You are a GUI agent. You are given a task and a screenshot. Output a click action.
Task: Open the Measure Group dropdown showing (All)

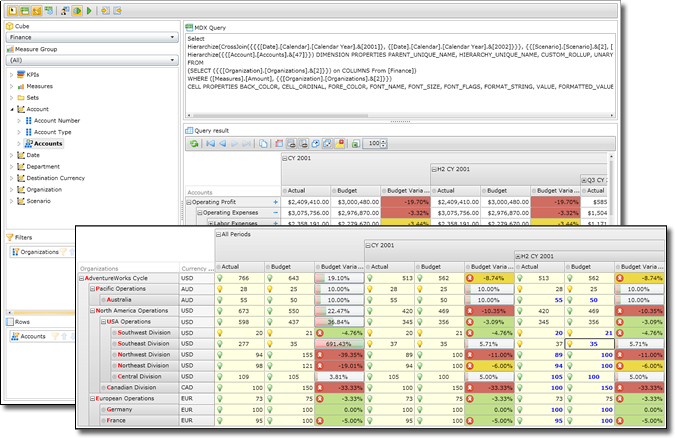(91, 61)
